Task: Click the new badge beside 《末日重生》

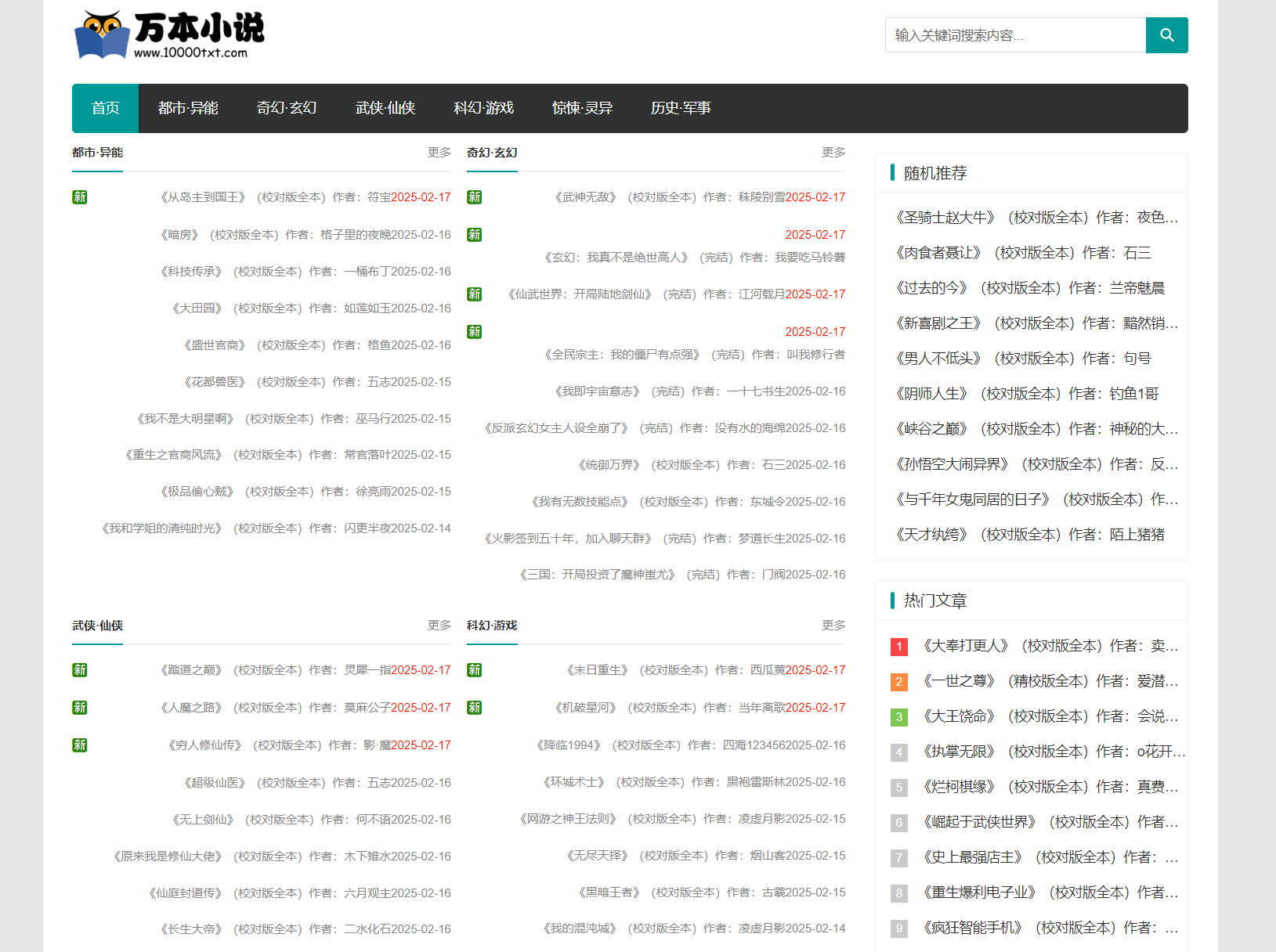Action: click(475, 670)
